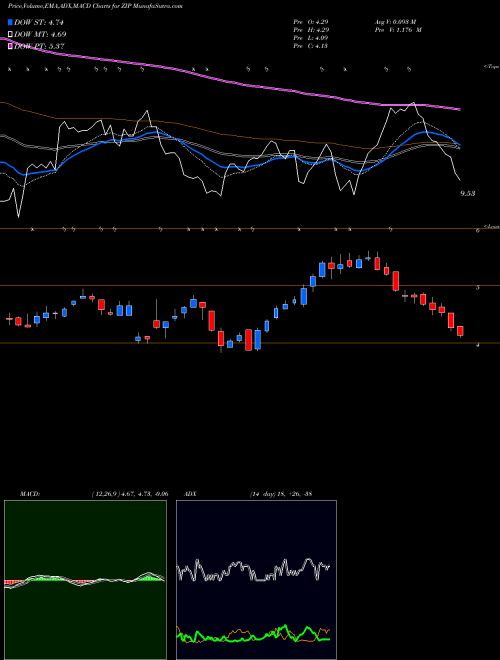
Task: Click the white DOW MT legend swatch
Action: pyautogui.click(x=11, y=34)
